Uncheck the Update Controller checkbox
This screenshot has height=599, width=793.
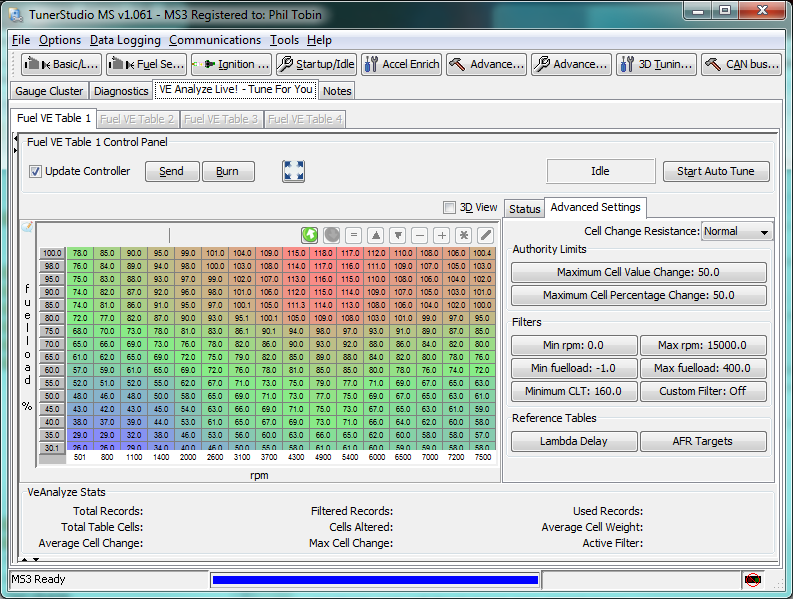point(36,171)
